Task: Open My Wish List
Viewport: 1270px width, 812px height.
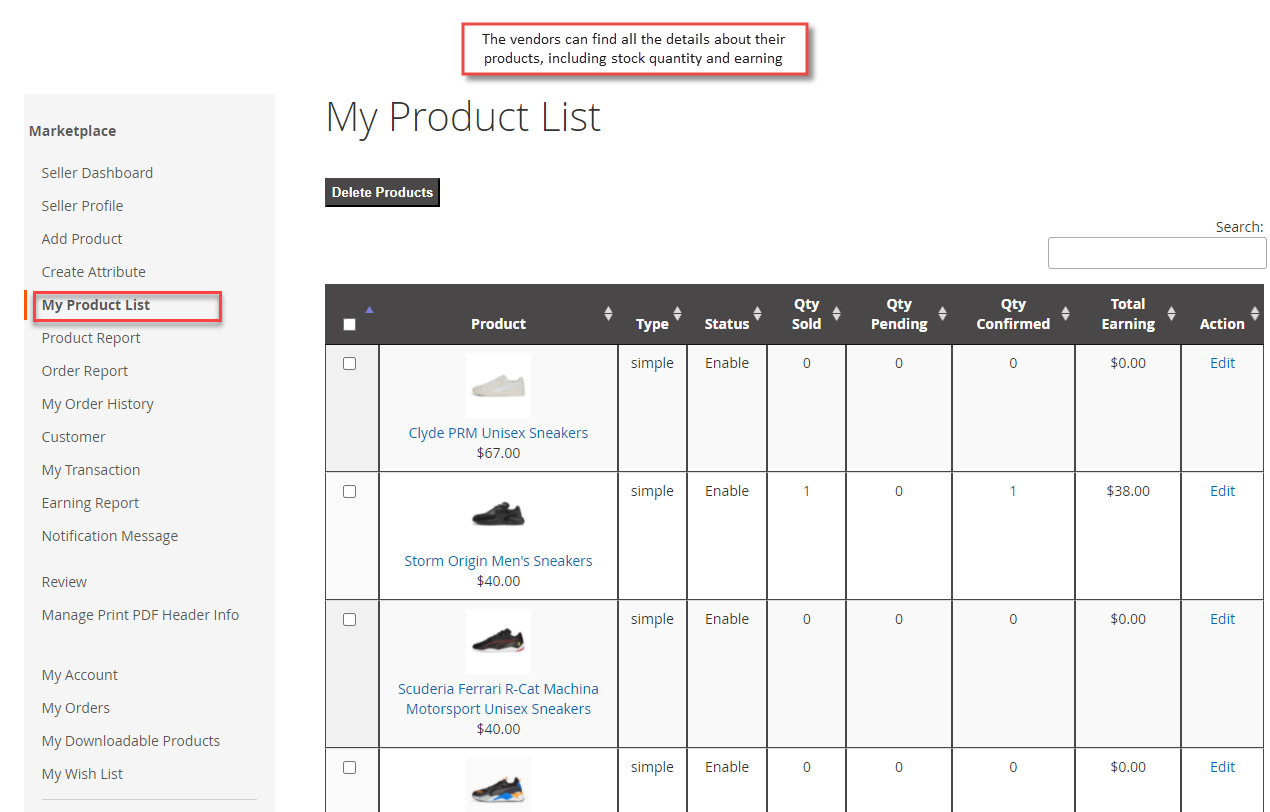Action: (x=82, y=774)
